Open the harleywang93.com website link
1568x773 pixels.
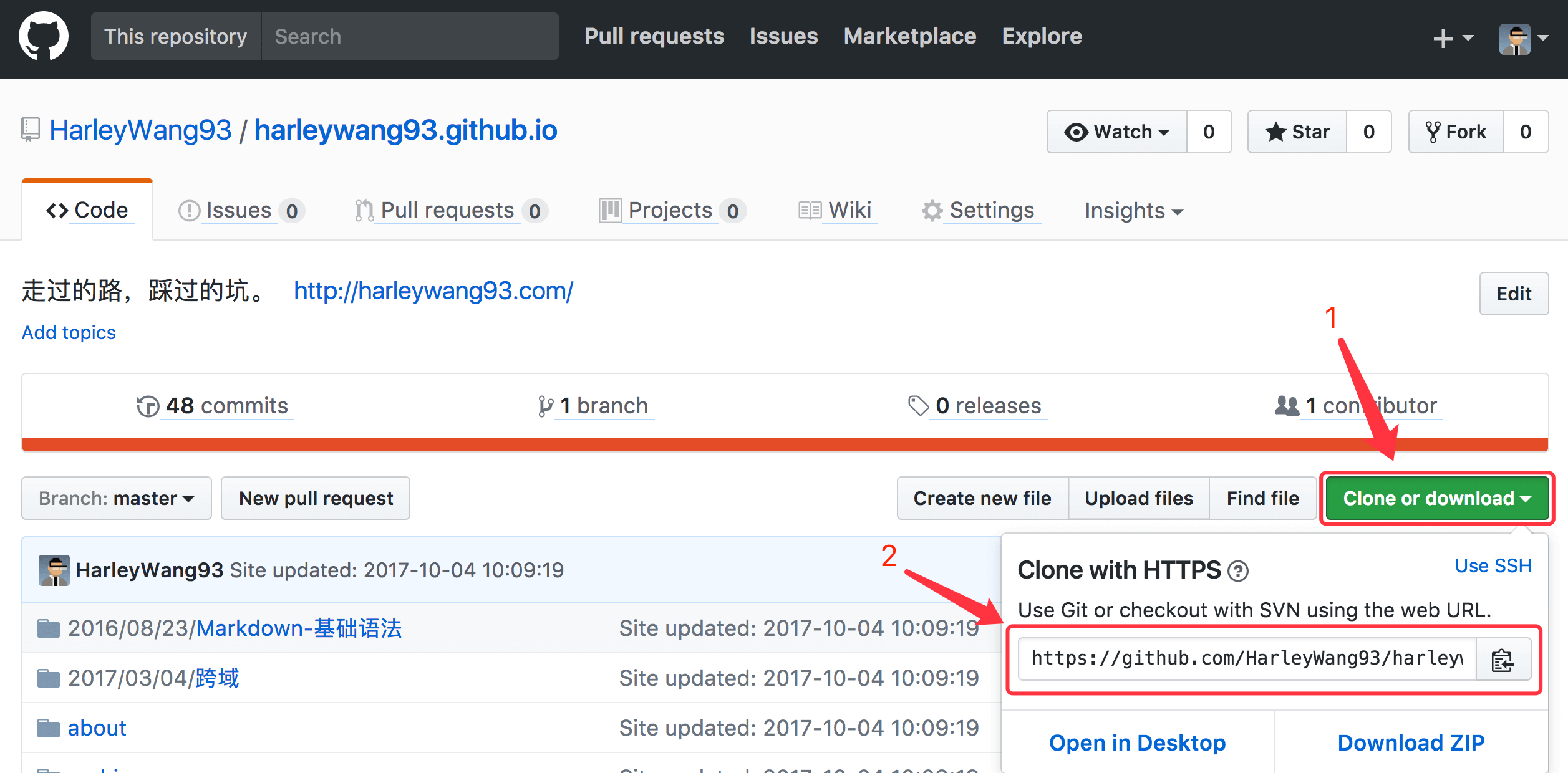click(x=433, y=290)
